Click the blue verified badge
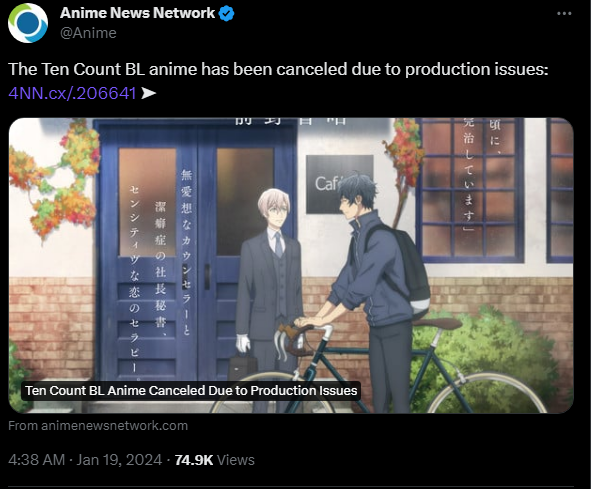591x489 pixels. [227, 14]
